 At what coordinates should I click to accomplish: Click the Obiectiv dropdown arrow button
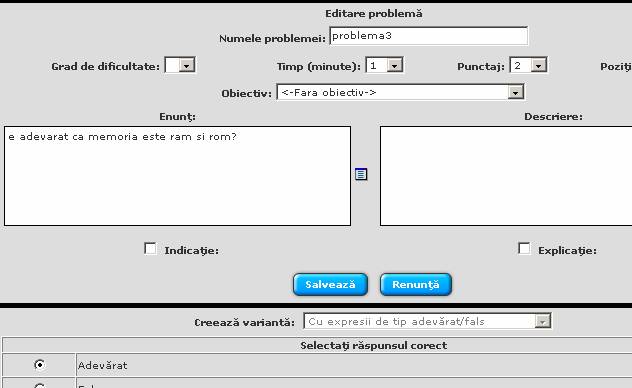515,93
